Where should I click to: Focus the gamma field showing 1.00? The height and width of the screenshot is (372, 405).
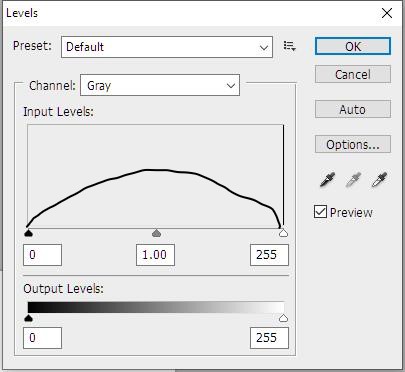pyautogui.click(x=155, y=255)
